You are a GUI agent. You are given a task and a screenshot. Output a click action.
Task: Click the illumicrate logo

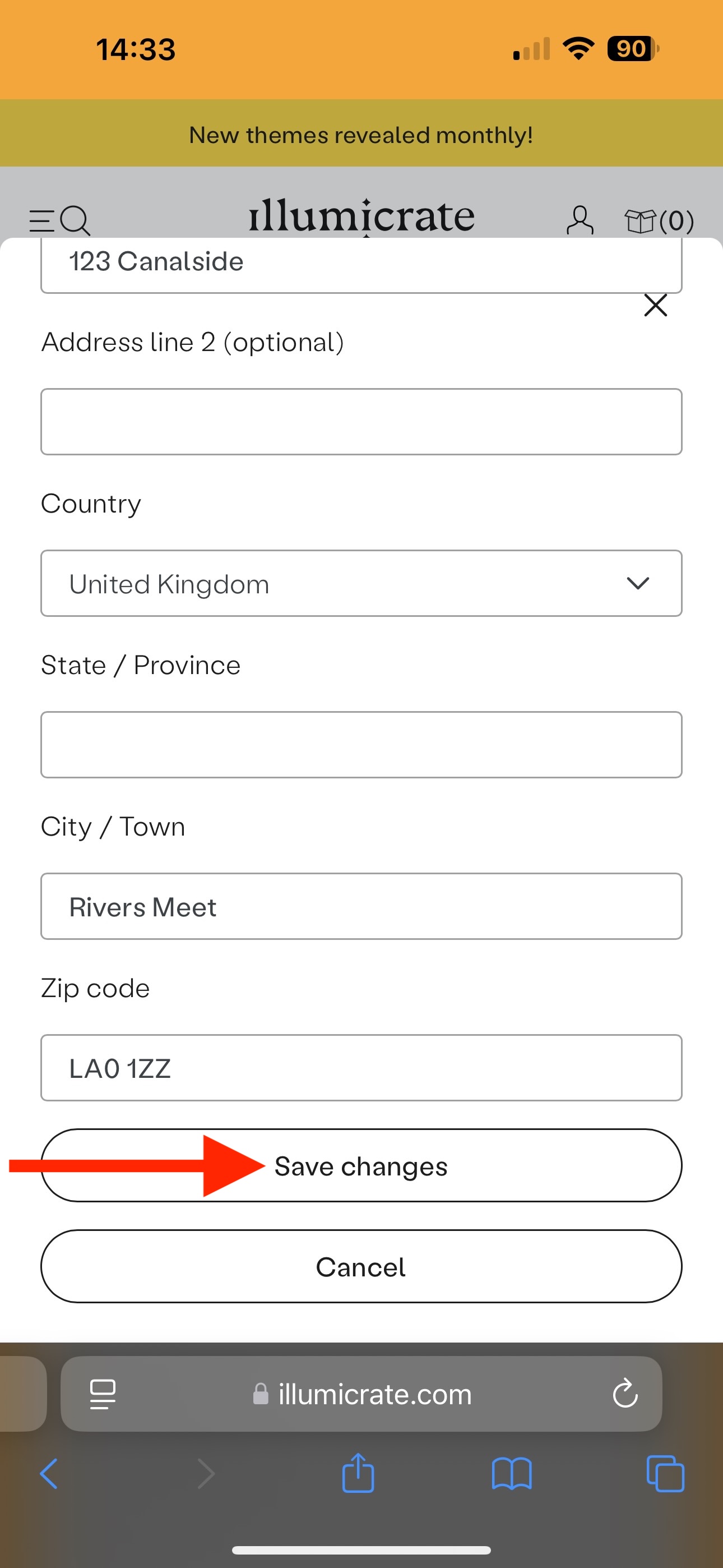tap(361, 216)
